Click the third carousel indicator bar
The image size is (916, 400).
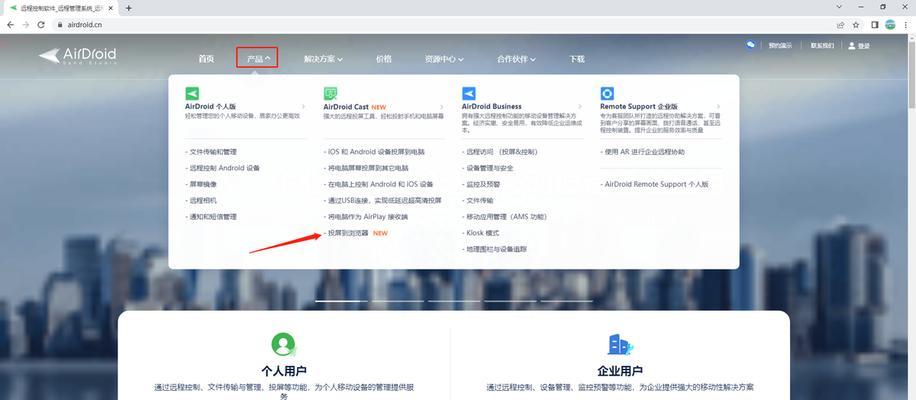coord(454,301)
